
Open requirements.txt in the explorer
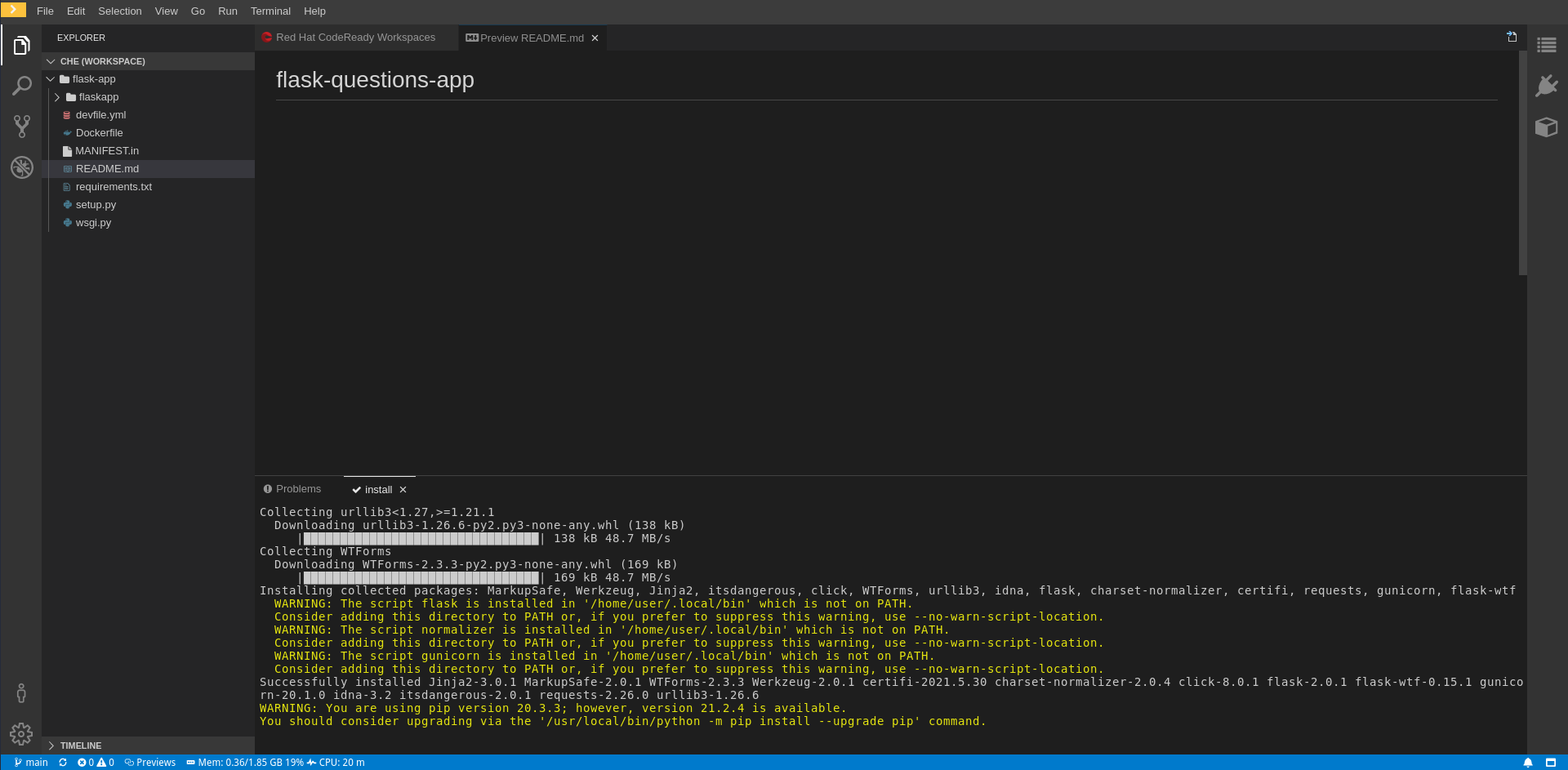coord(114,187)
